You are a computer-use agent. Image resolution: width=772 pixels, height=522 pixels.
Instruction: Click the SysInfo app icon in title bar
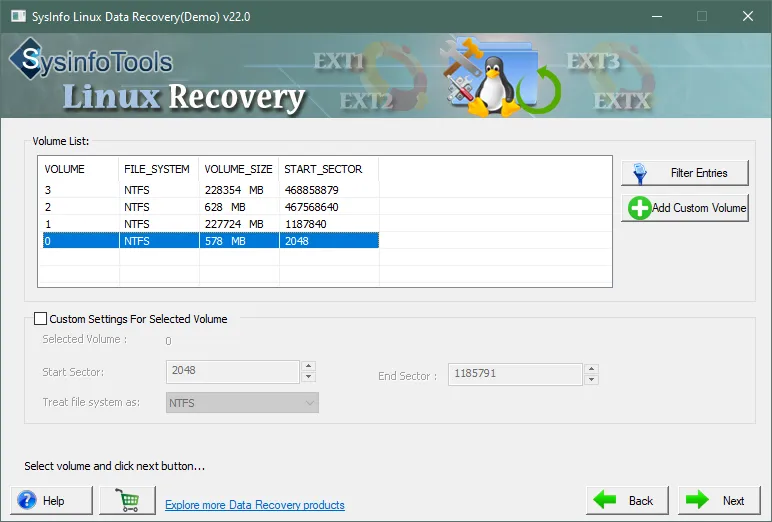pos(18,16)
